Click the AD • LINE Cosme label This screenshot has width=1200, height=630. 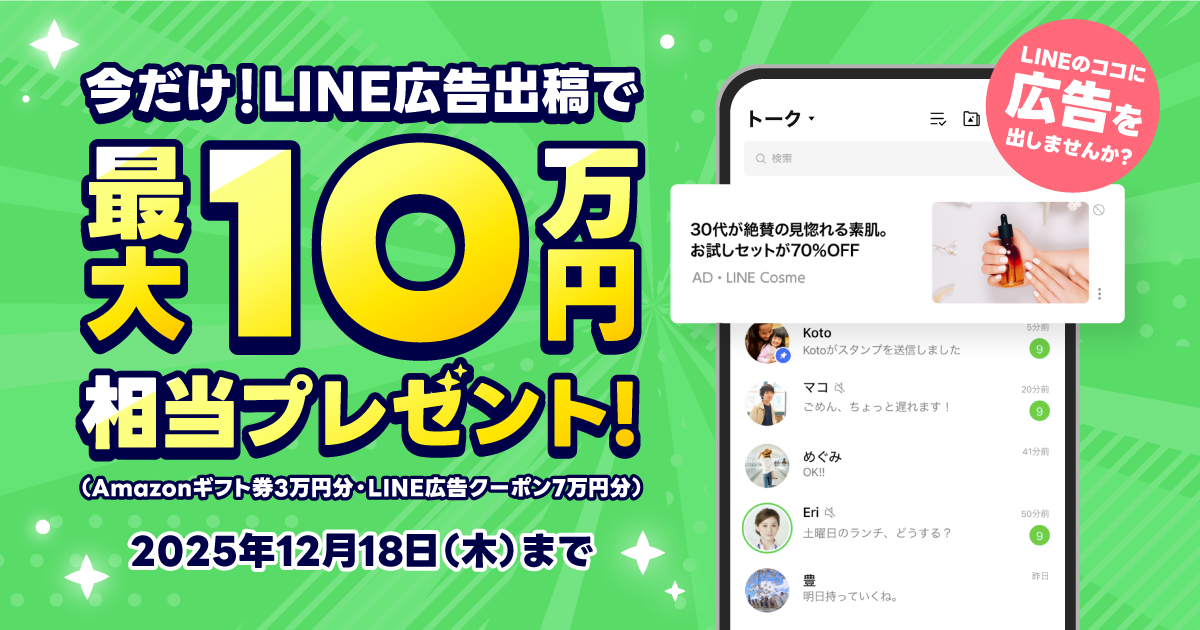click(748, 278)
